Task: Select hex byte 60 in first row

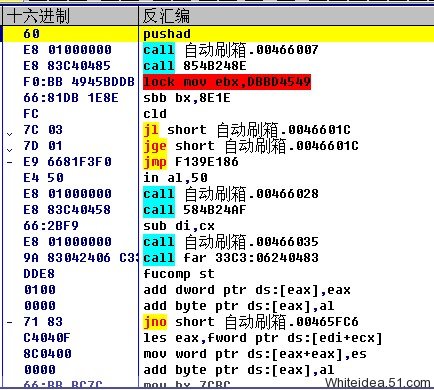Action: click(x=32, y=34)
